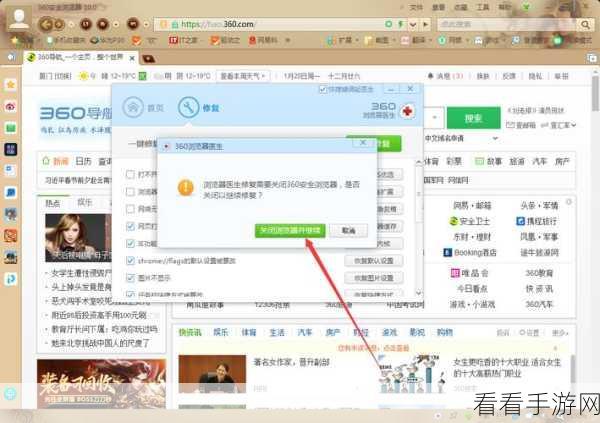Switch to the 快资讯 news tab

[x=190, y=332]
